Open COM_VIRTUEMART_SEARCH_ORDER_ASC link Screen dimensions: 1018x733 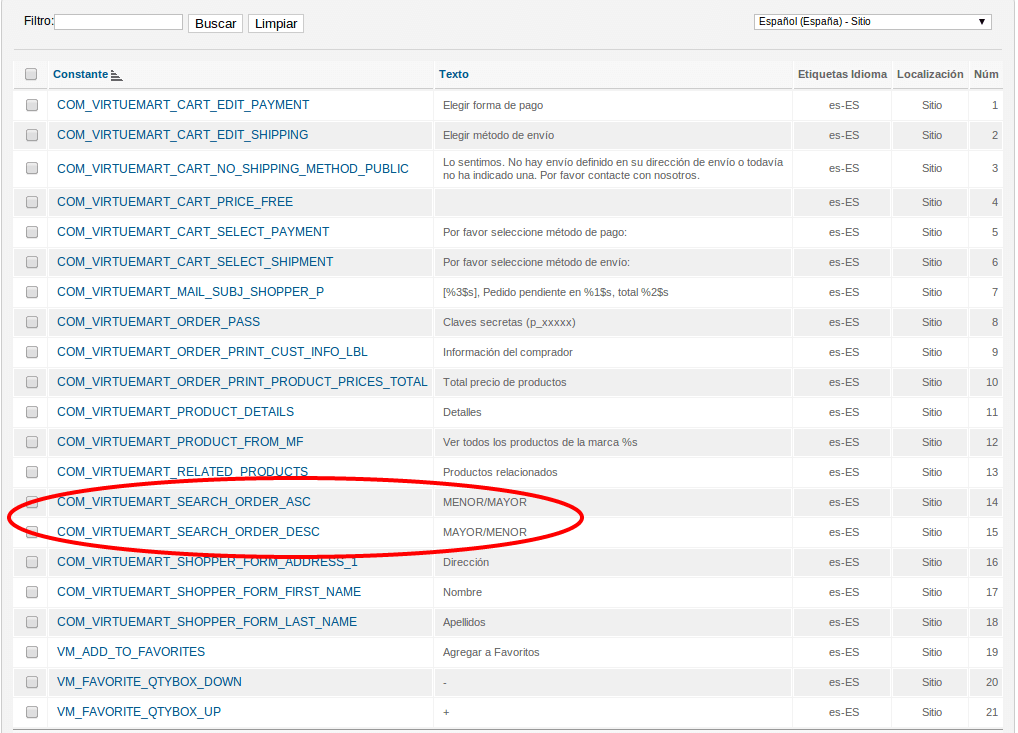pos(184,502)
